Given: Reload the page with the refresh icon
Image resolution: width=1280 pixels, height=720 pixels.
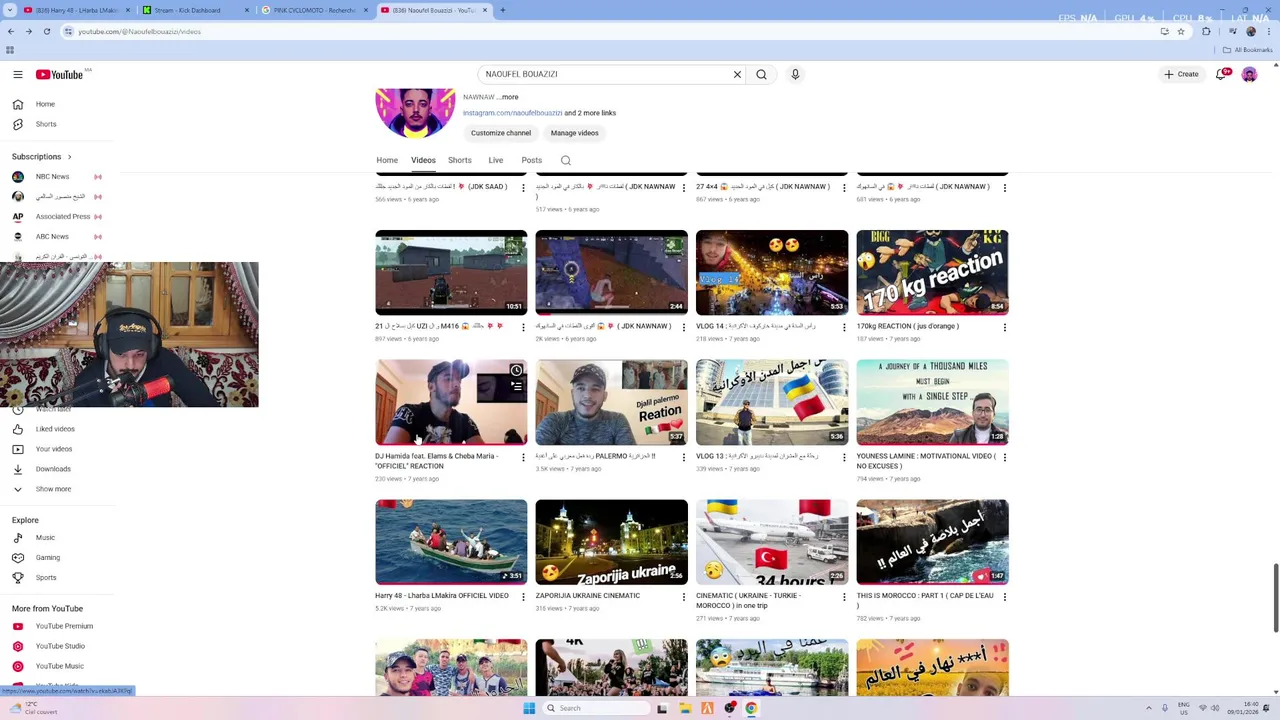Looking at the screenshot, I should [46, 31].
